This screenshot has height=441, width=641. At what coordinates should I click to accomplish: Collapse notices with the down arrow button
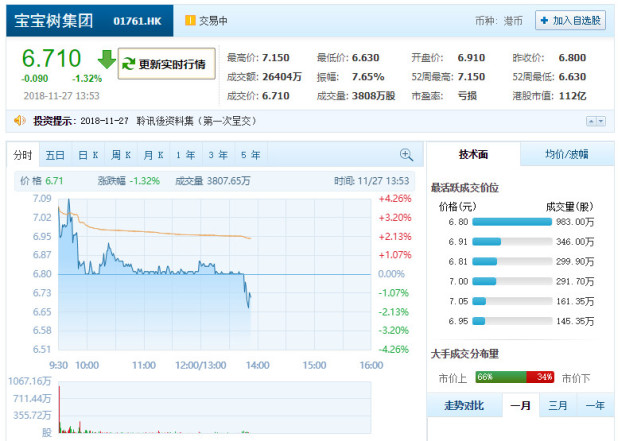(601, 121)
